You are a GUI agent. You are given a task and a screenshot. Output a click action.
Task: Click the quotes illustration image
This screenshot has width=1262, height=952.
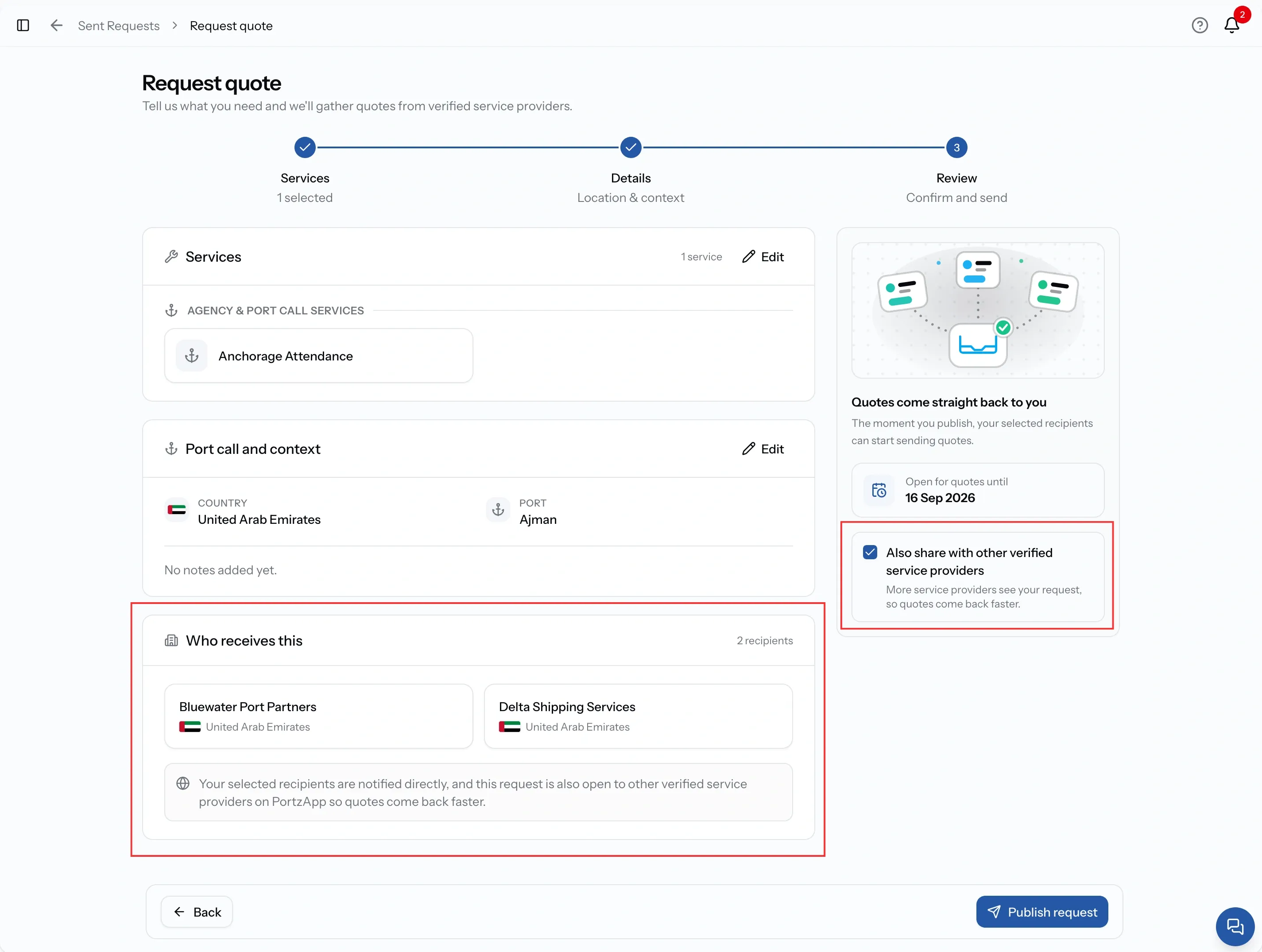point(977,310)
